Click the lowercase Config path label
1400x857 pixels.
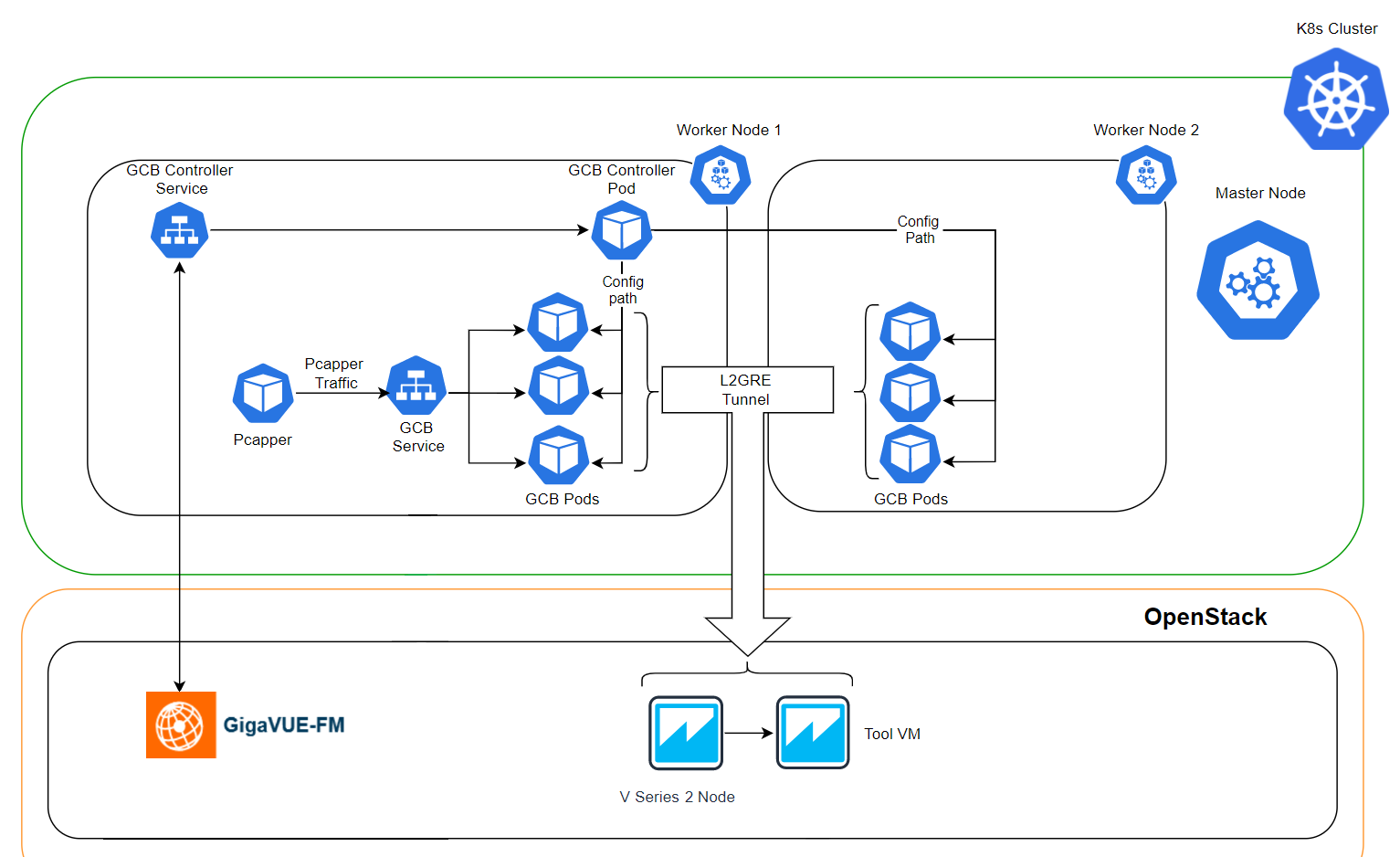(623, 290)
